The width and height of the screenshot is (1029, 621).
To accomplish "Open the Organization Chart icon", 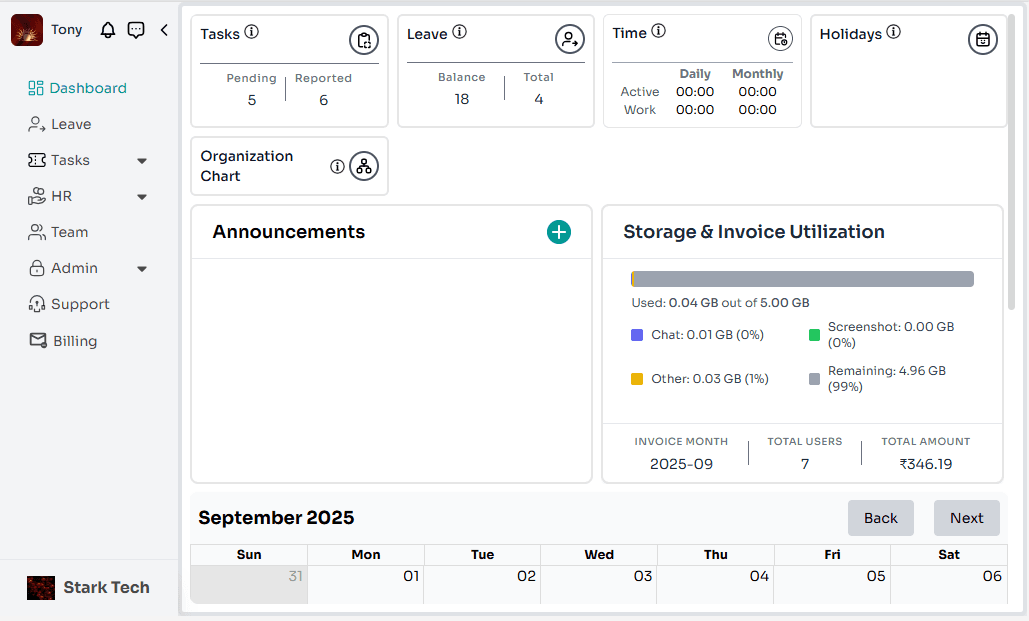I will pyautogui.click(x=363, y=166).
